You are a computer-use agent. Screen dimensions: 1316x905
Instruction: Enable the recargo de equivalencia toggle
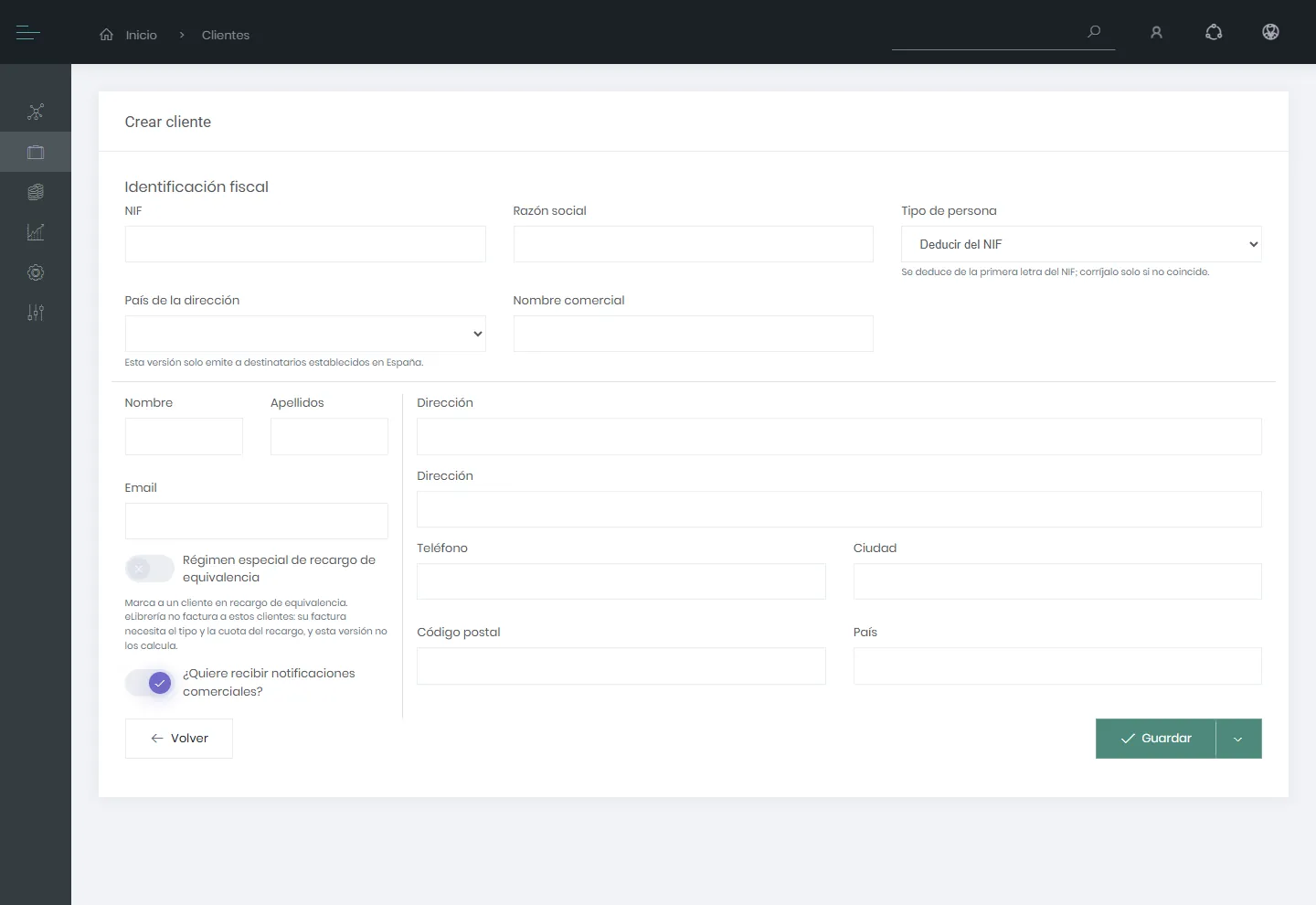pyautogui.click(x=149, y=569)
